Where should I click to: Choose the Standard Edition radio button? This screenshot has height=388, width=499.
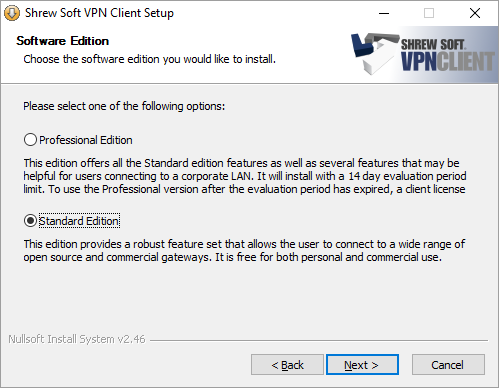pos(30,221)
